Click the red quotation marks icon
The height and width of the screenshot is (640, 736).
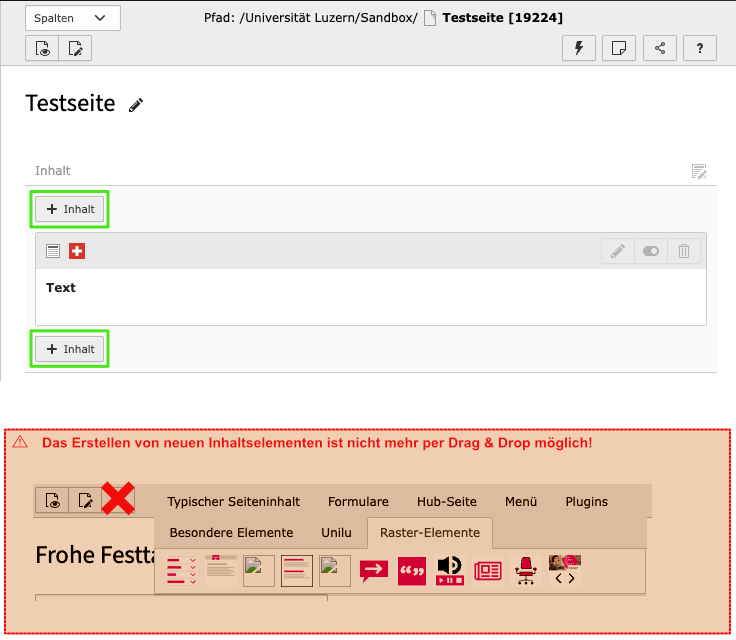coord(412,571)
